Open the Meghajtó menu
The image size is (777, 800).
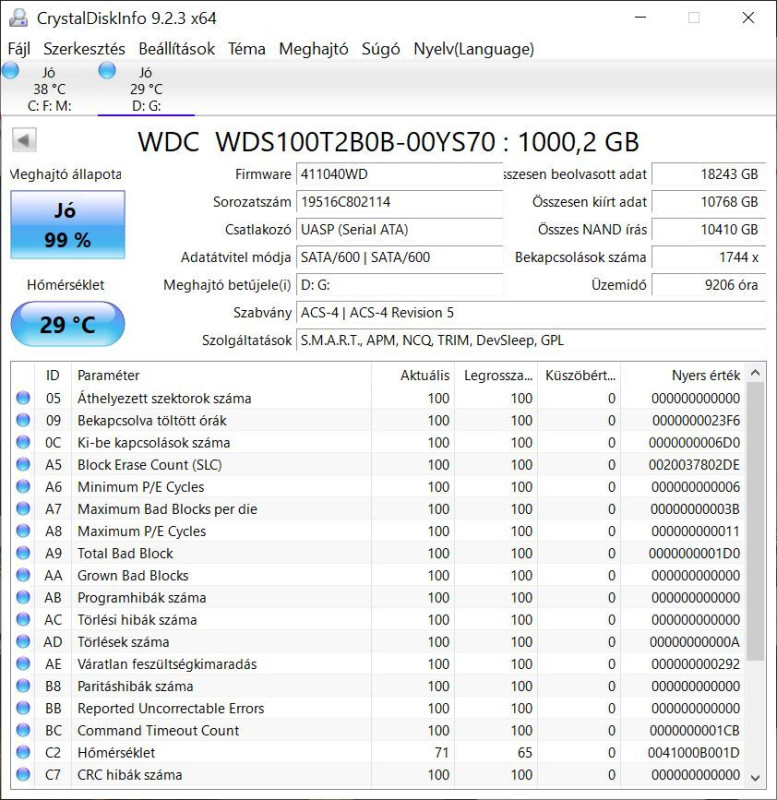click(313, 49)
